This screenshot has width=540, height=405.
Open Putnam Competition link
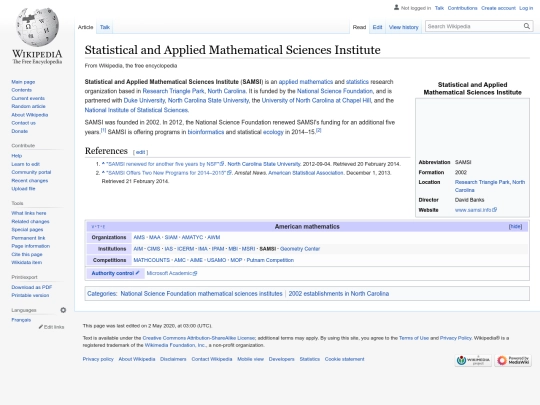click(270, 260)
